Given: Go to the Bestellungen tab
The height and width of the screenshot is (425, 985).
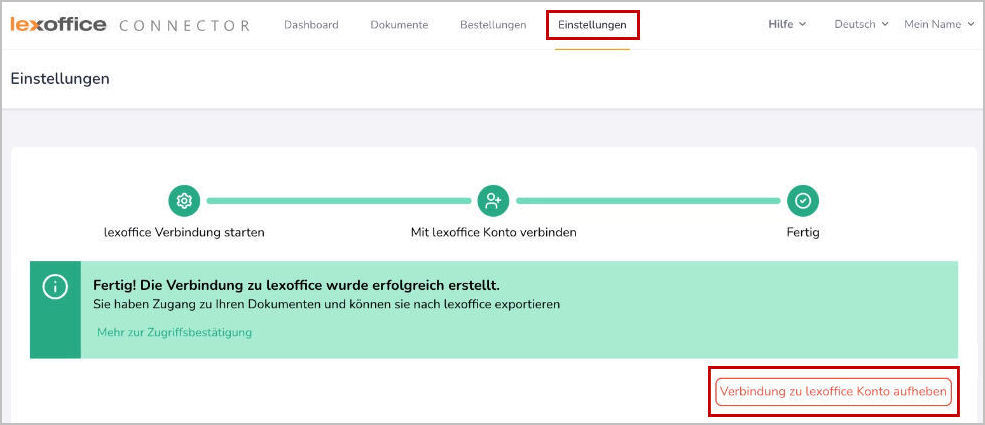Looking at the screenshot, I should click(x=493, y=25).
